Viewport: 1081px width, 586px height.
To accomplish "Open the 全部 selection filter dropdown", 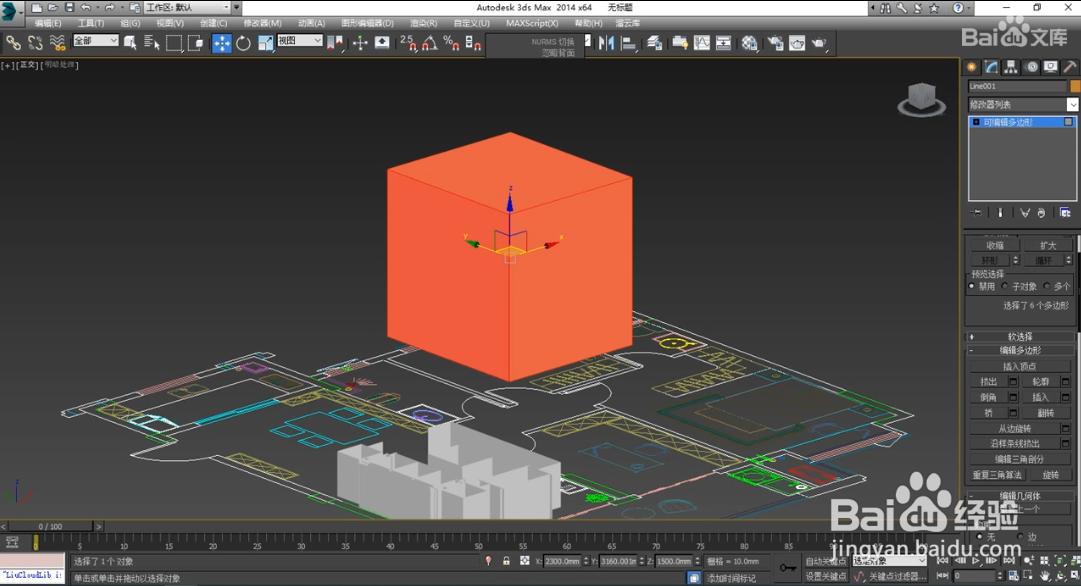I will click(95, 41).
